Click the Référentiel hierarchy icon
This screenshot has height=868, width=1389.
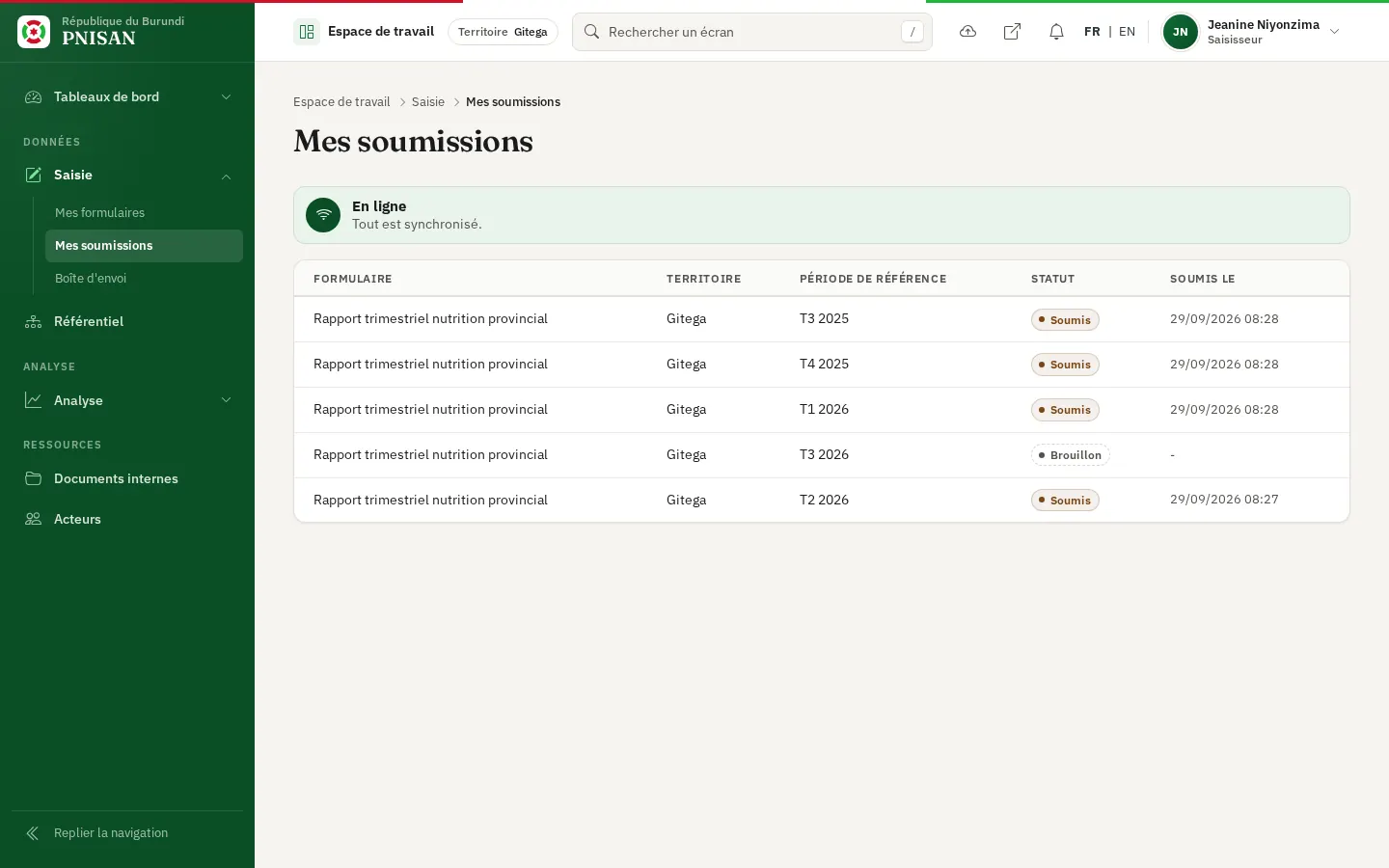[x=34, y=321]
